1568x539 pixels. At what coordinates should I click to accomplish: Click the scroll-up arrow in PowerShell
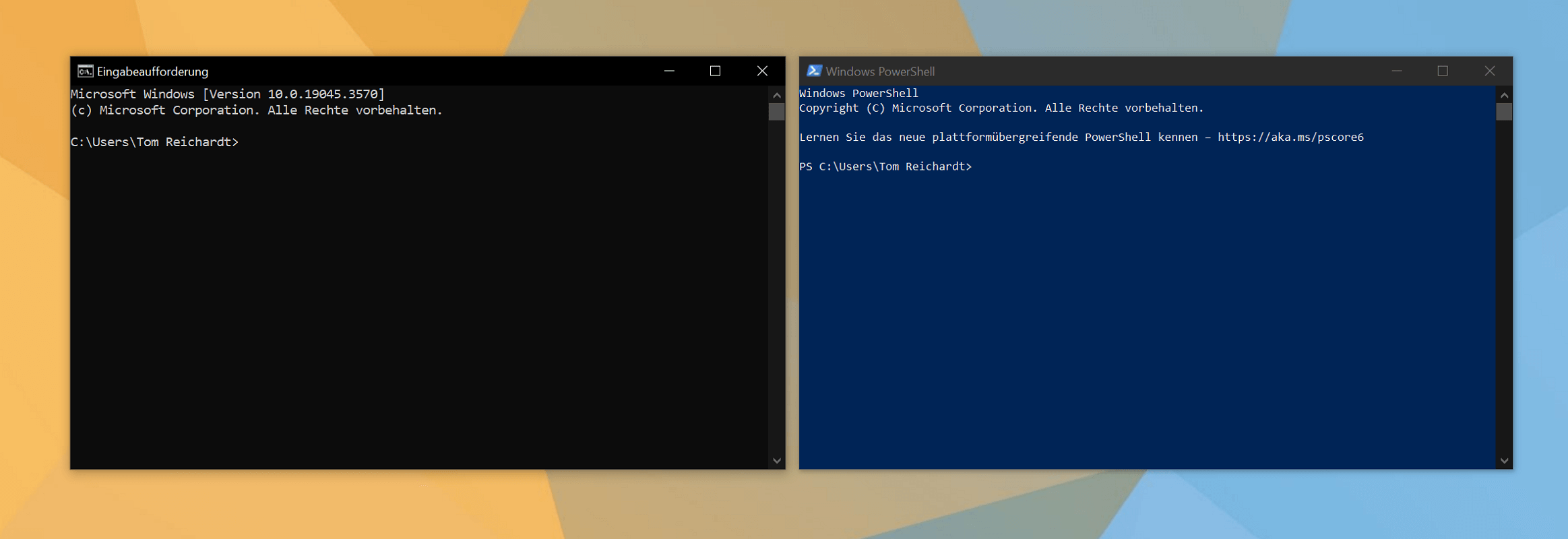tap(1504, 95)
